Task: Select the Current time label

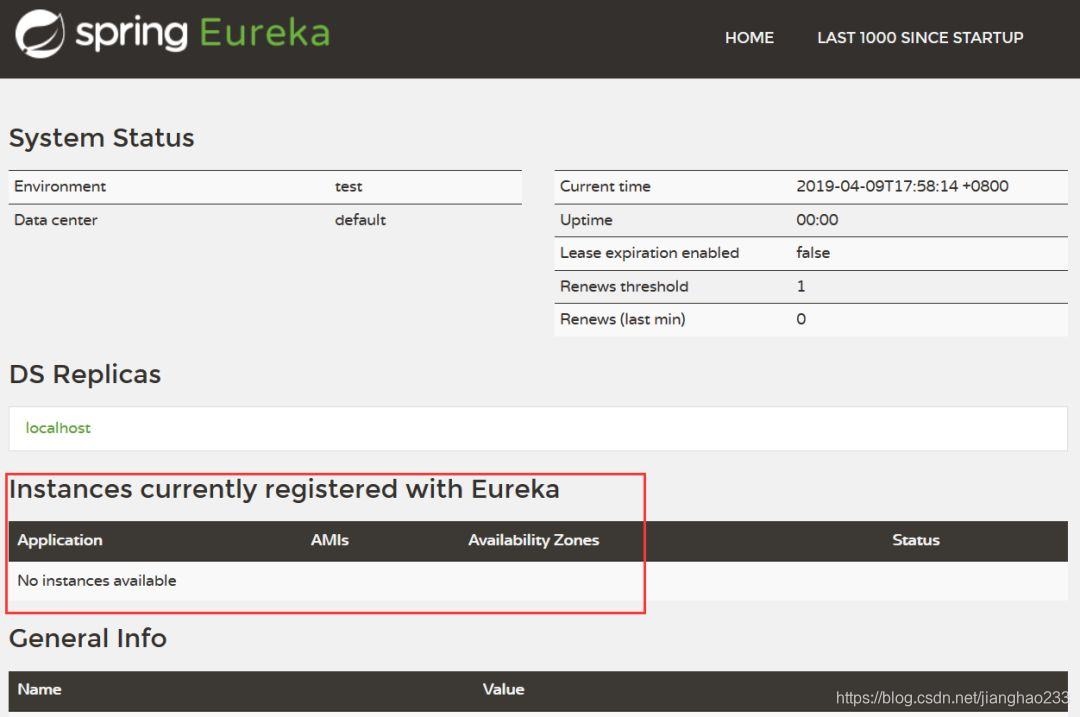Action: (x=605, y=186)
